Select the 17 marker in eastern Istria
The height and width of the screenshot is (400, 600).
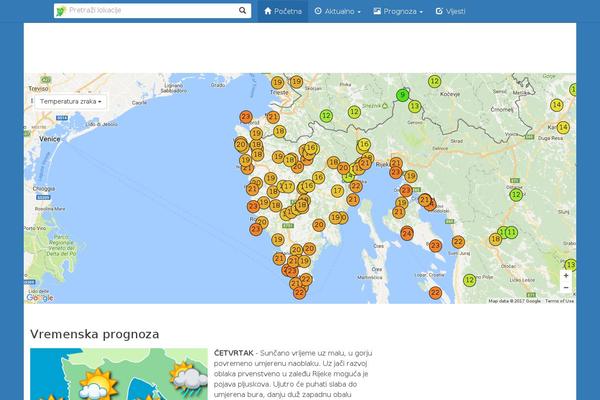pos(337,191)
